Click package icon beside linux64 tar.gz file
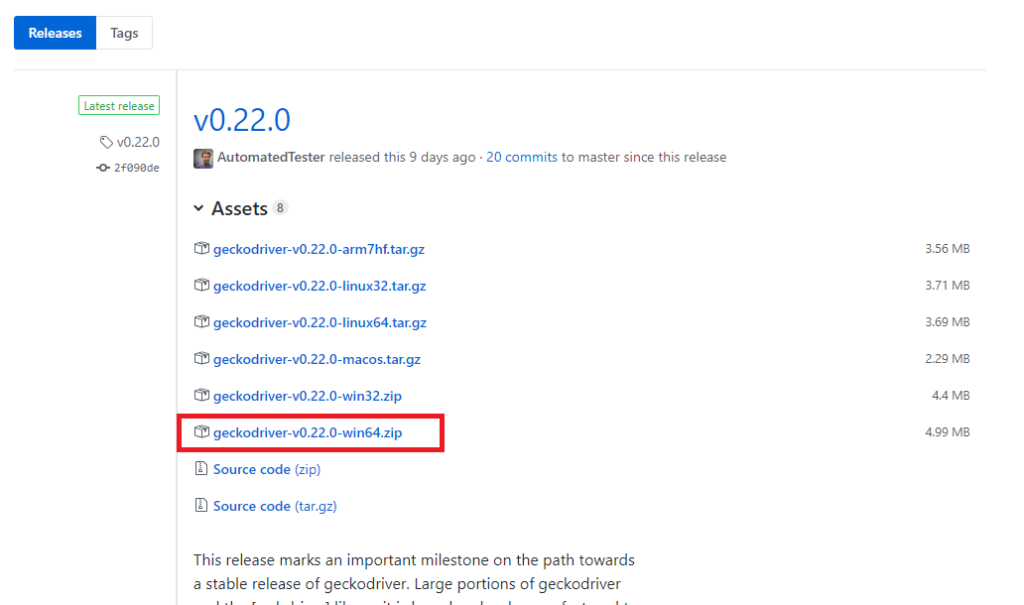Screen dimensions: 1024x605 [202, 322]
